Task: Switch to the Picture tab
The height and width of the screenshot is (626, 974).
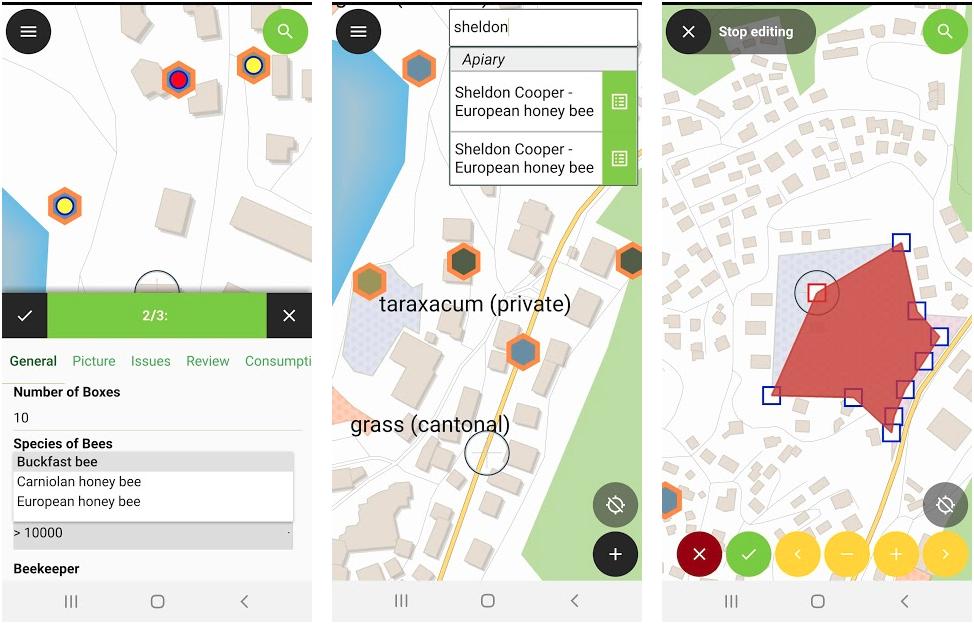Action: pos(94,361)
